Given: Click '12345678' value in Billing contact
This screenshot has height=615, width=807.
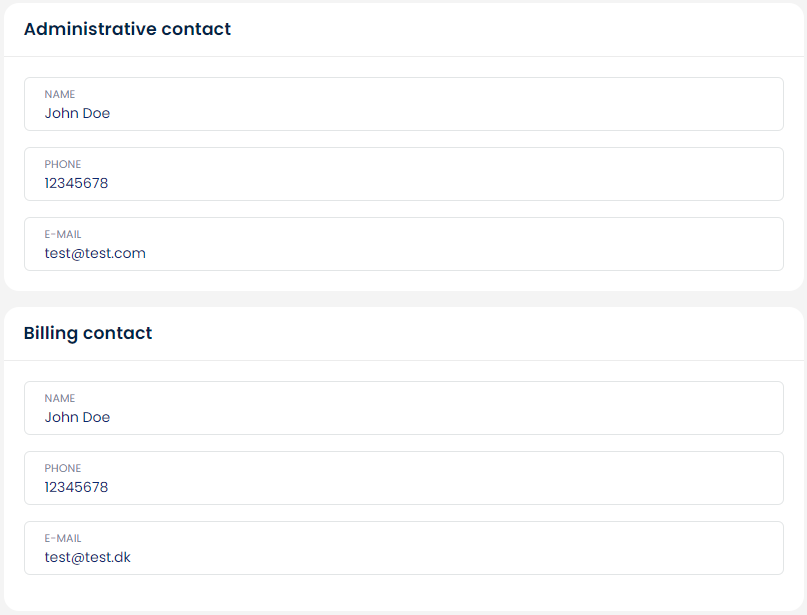Looking at the screenshot, I should point(76,488).
